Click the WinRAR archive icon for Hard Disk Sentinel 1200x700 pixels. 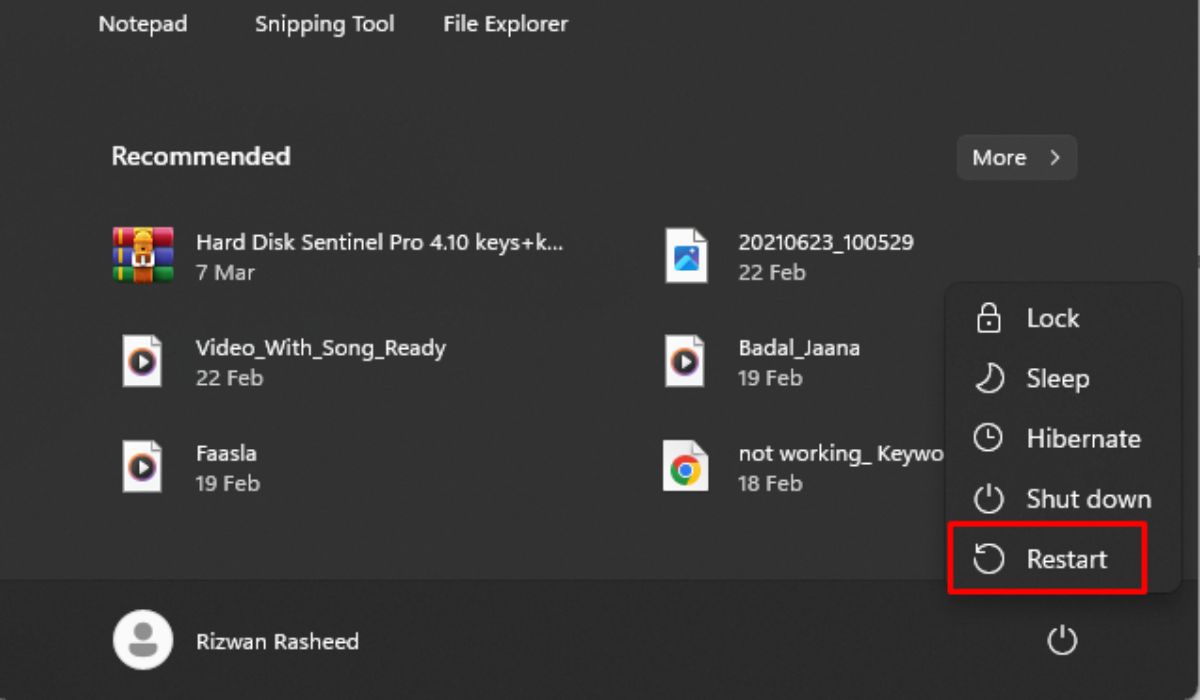tap(143, 256)
